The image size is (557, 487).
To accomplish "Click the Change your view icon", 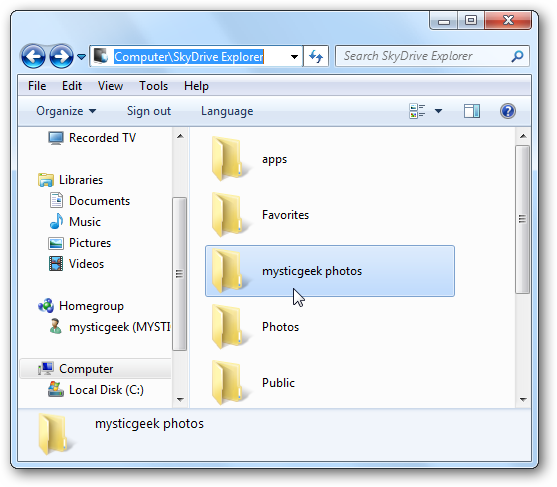I will coord(417,111).
